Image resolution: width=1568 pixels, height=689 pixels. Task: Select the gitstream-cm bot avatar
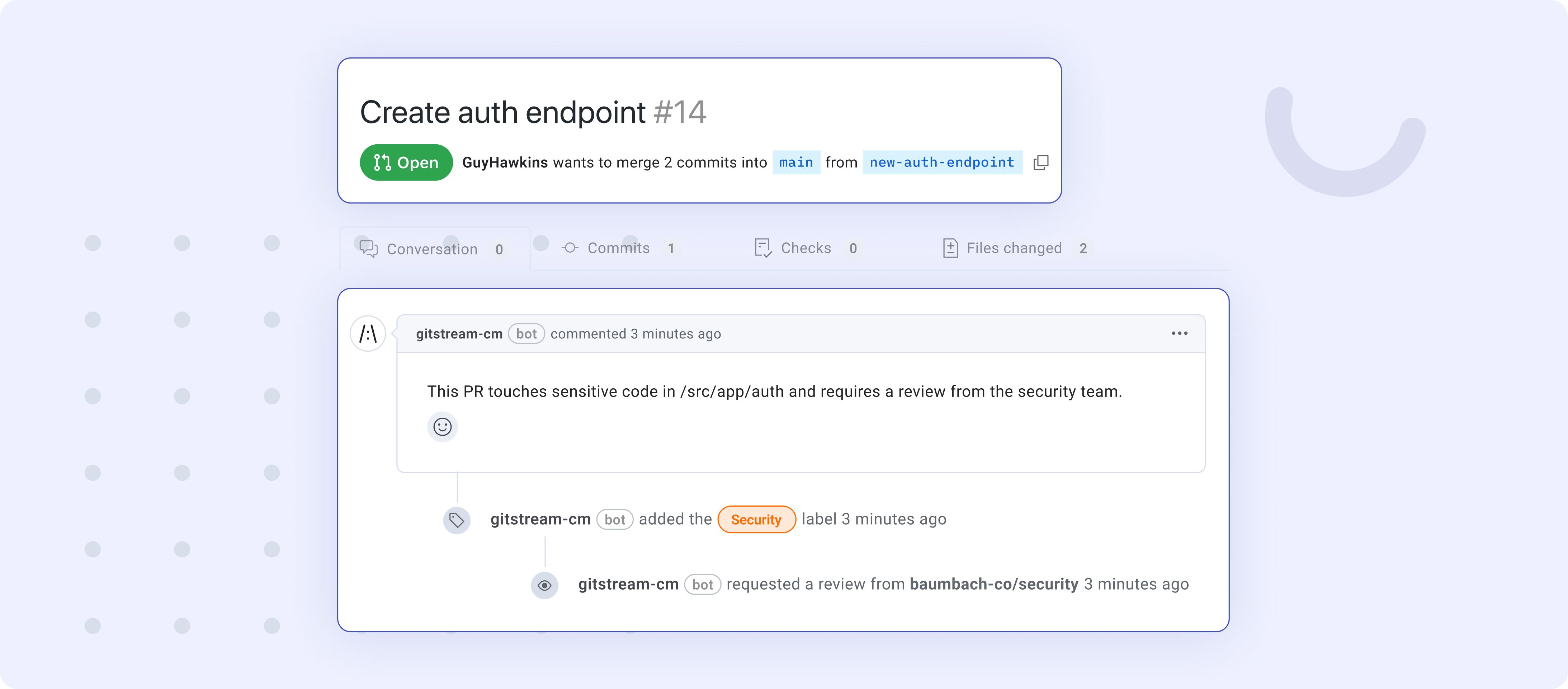367,333
